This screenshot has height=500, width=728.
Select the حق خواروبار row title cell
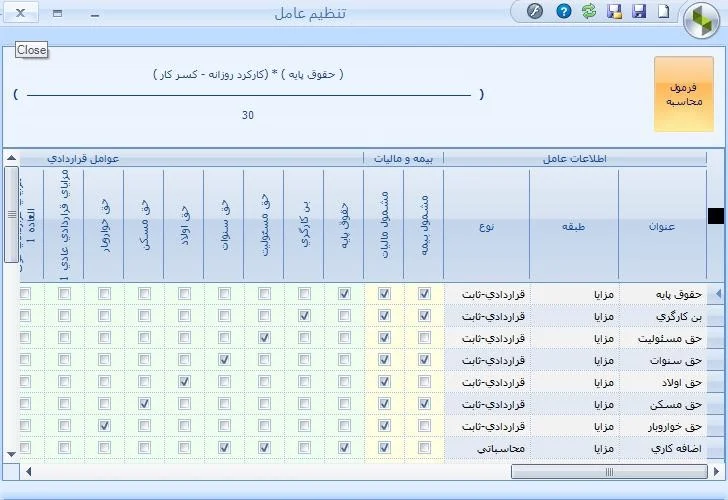click(663, 426)
